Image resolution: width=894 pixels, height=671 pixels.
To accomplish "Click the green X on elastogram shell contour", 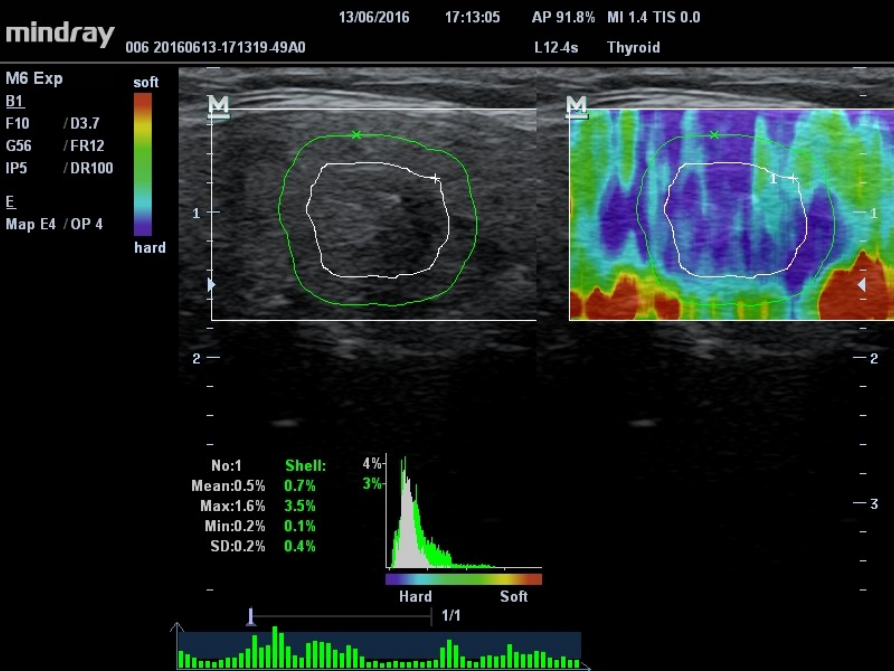I will coord(713,134).
